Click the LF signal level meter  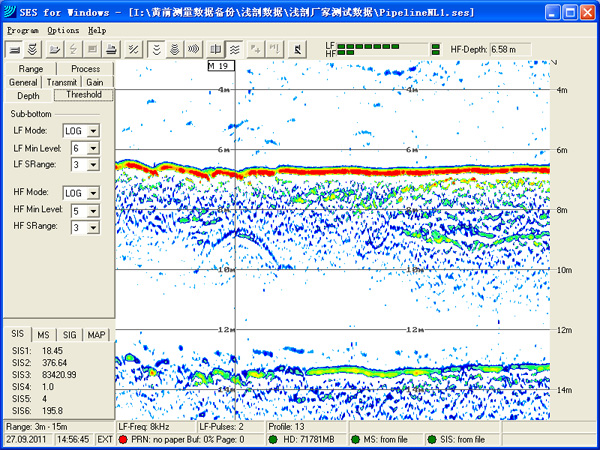[x=382, y=45]
